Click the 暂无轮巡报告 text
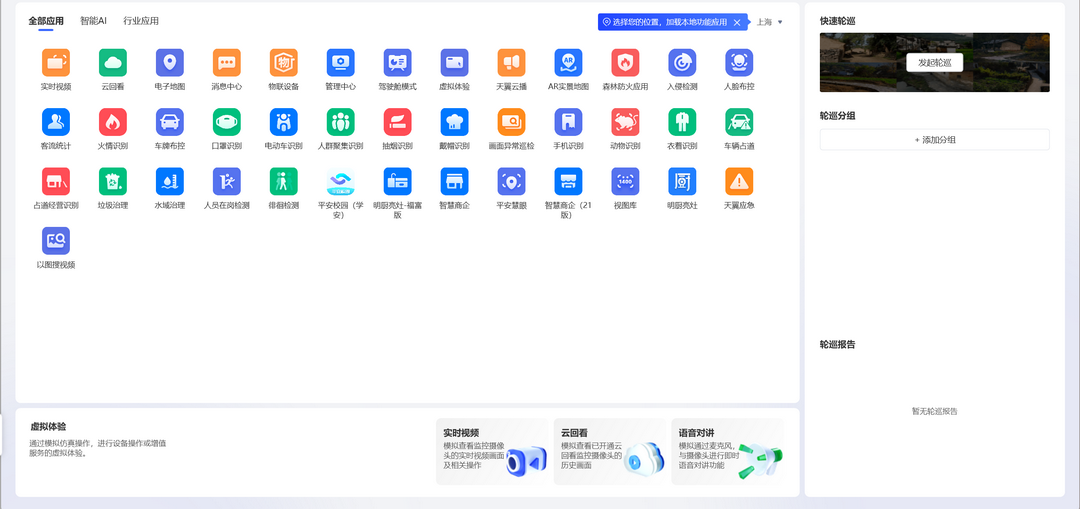The height and width of the screenshot is (509, 1080). pyautogui.click(x=935, y=411)
